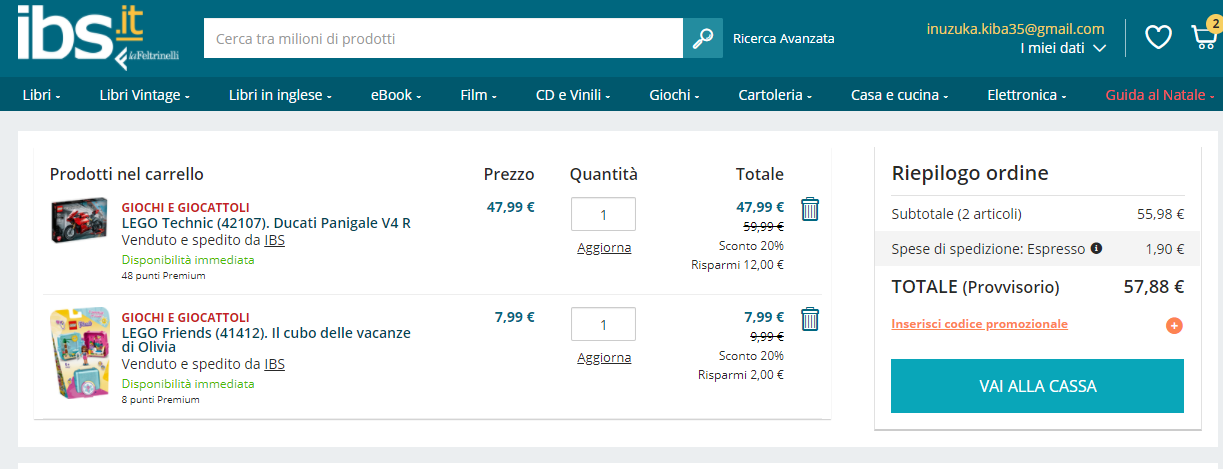The height and width of the screenshot is (469, 1223).
Task: Open the Ricerca Avanzata link
Action: (783, 39)
